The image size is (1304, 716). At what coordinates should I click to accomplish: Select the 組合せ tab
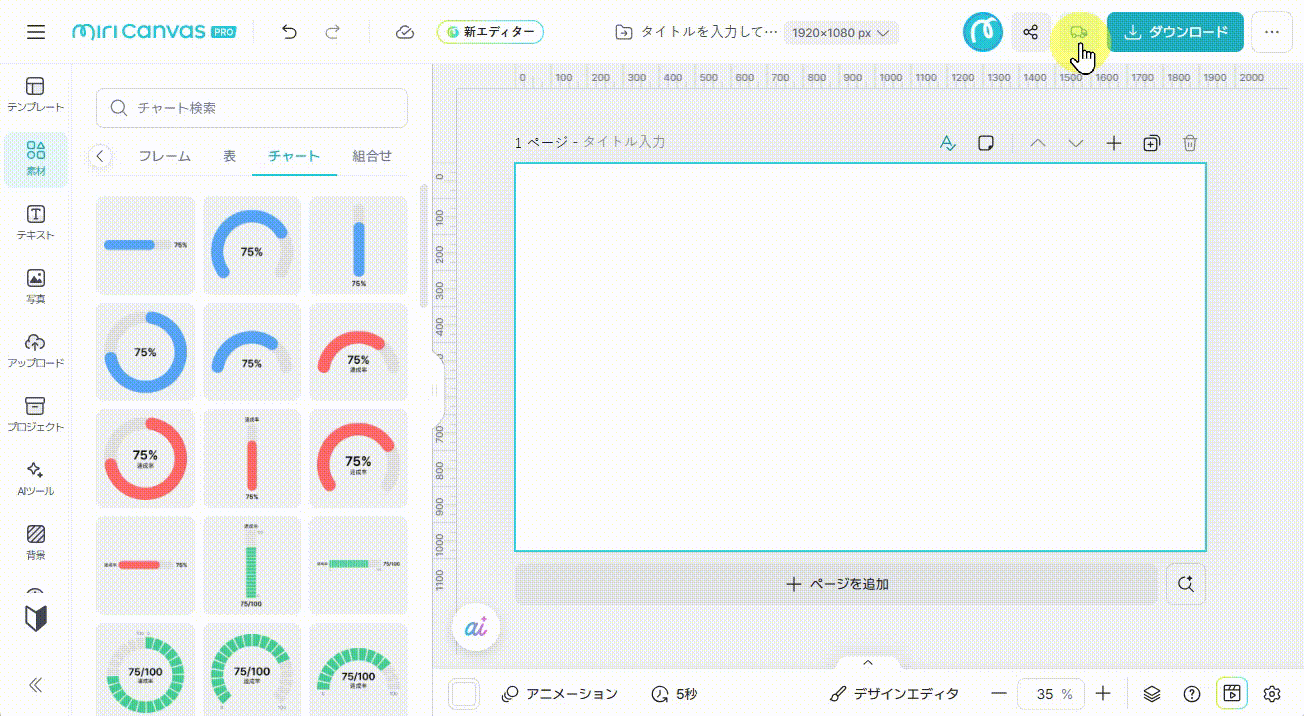(372, 156)
